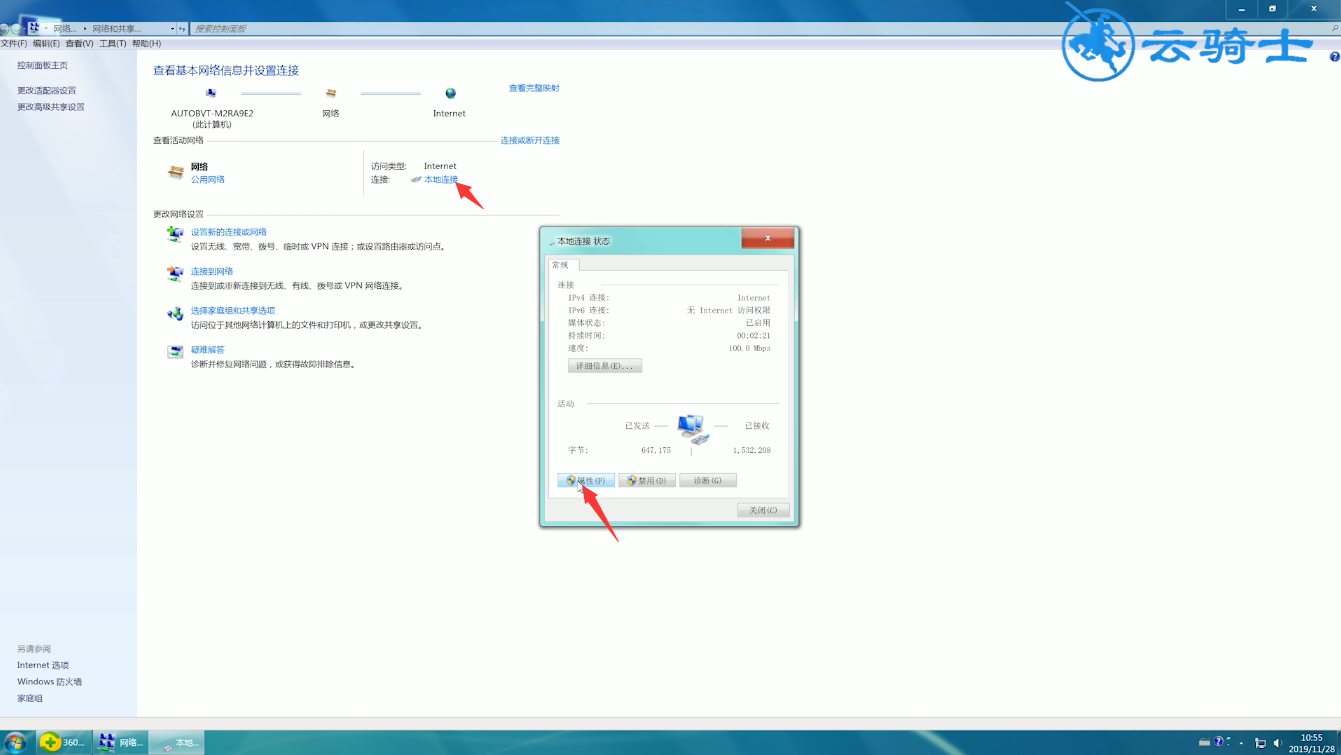The image size is (1341, 755).
Task: Open the 本地连接 connection link
Action: coord(441,180)
